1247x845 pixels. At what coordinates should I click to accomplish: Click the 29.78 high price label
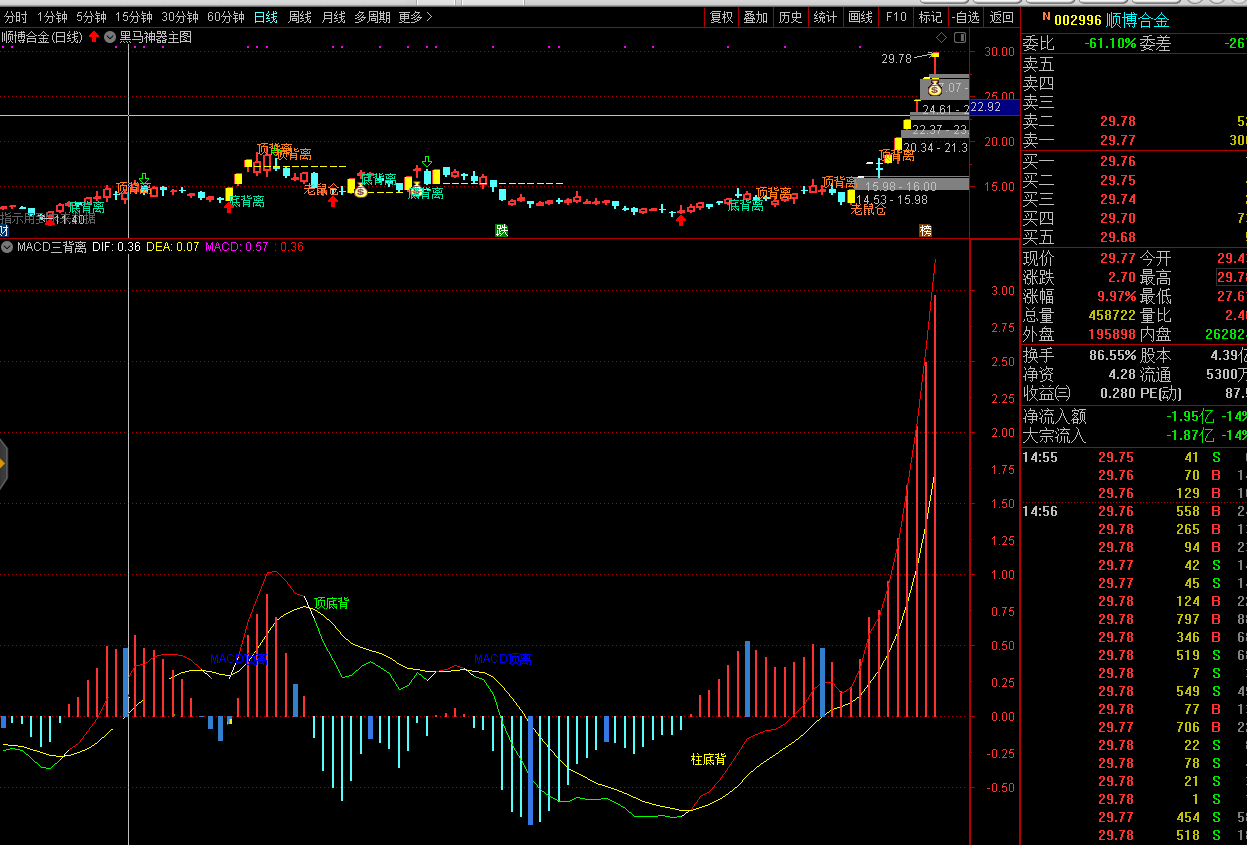897,58
